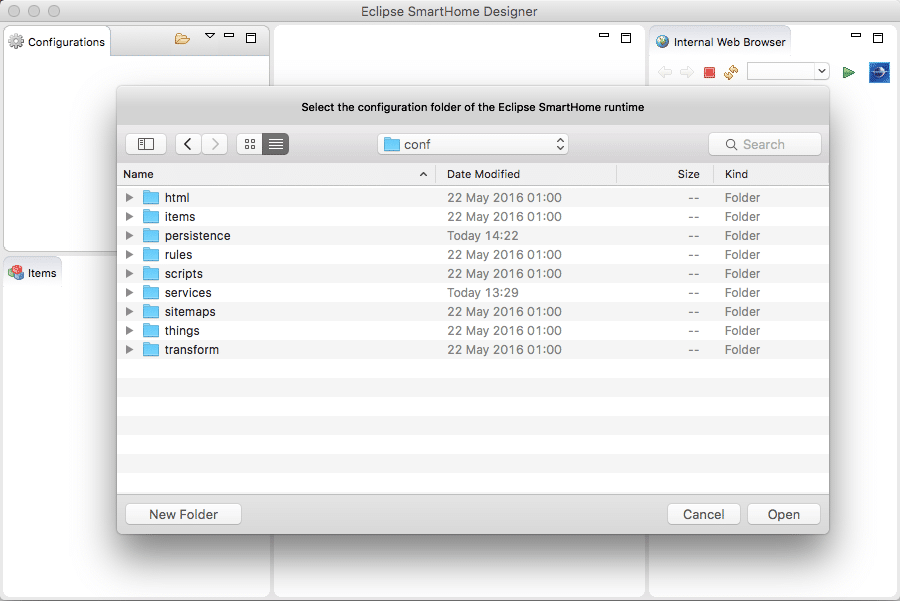The width and height of the screenshot is (900, 601).
Task: Expand the services folder triangle
Action: [x=129, y=292]
